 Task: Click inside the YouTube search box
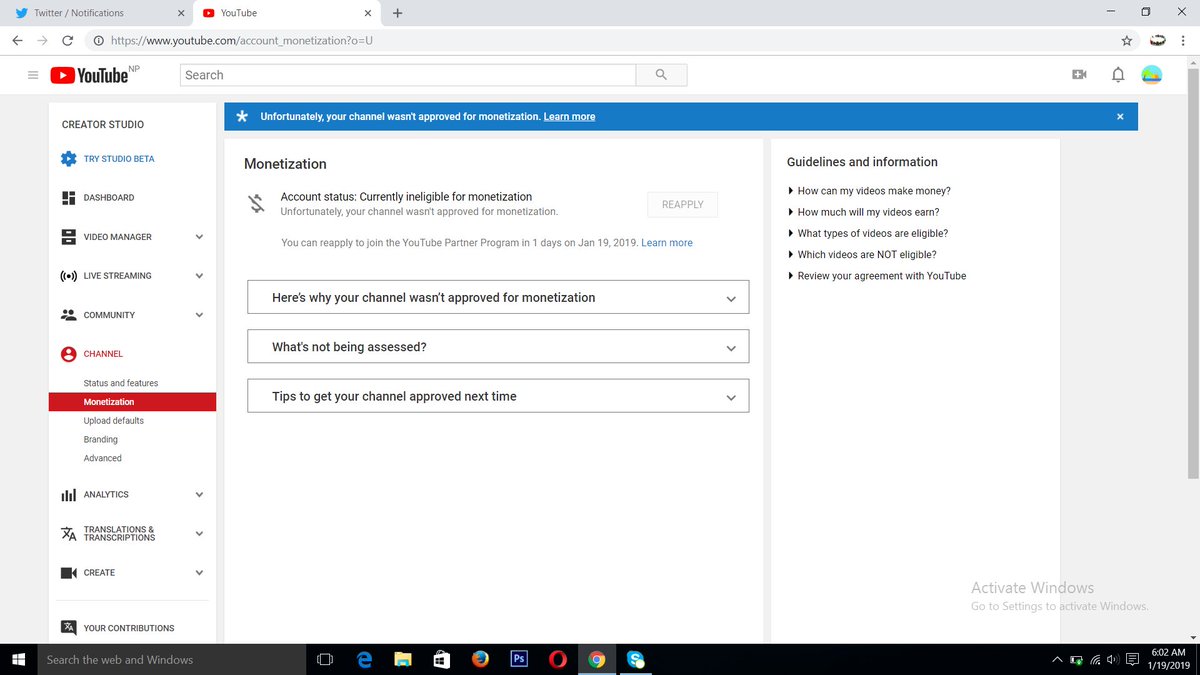tap(408, 75)
